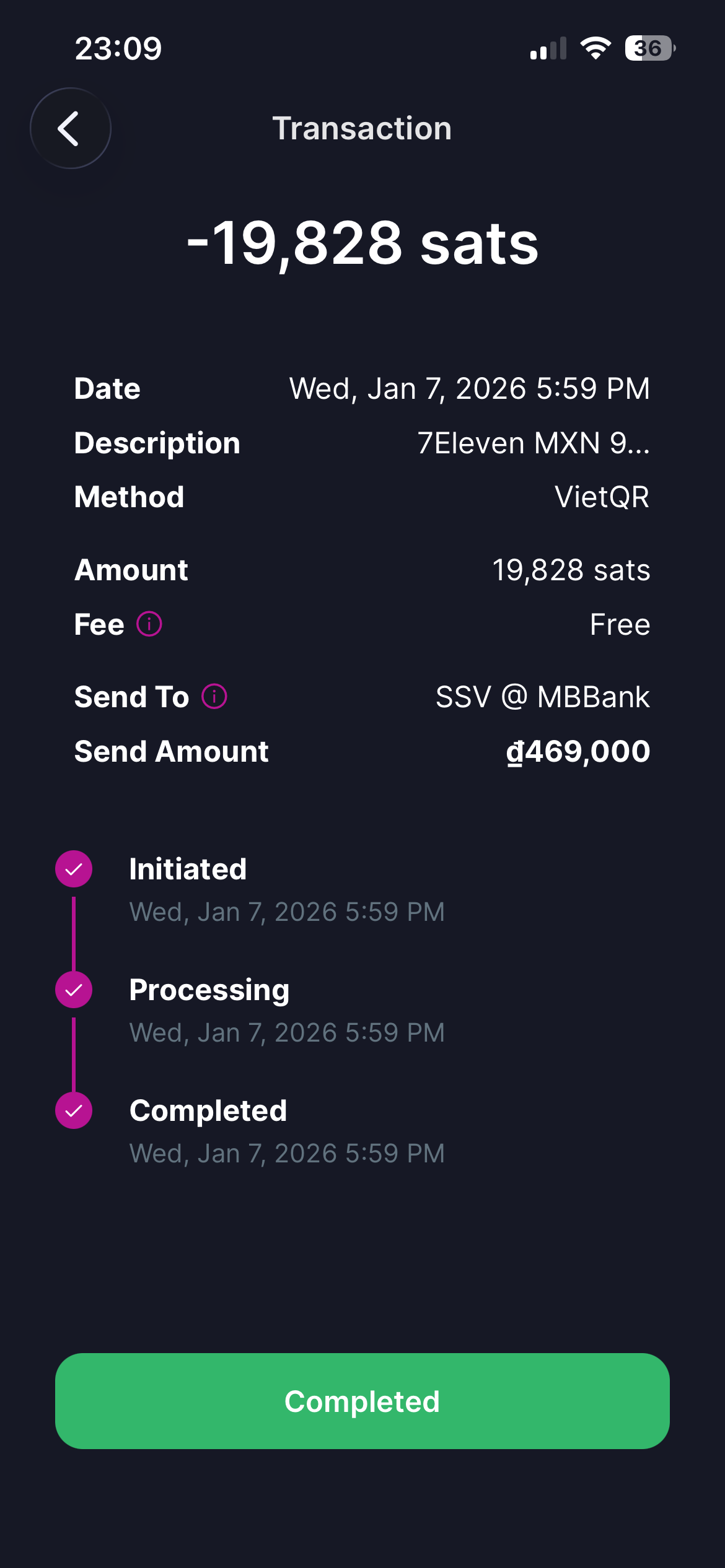The width and height of the screenshot is (725, 1568).
Task: Tap the Processing step checkmark icon
Action: [74, 990]
